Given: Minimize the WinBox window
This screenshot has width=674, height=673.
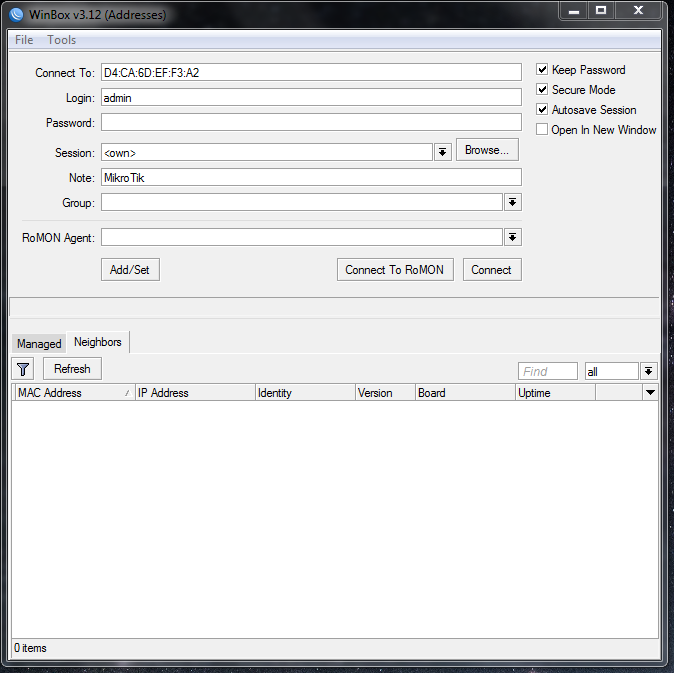Looking at the screenshot, I should (574, 11).
